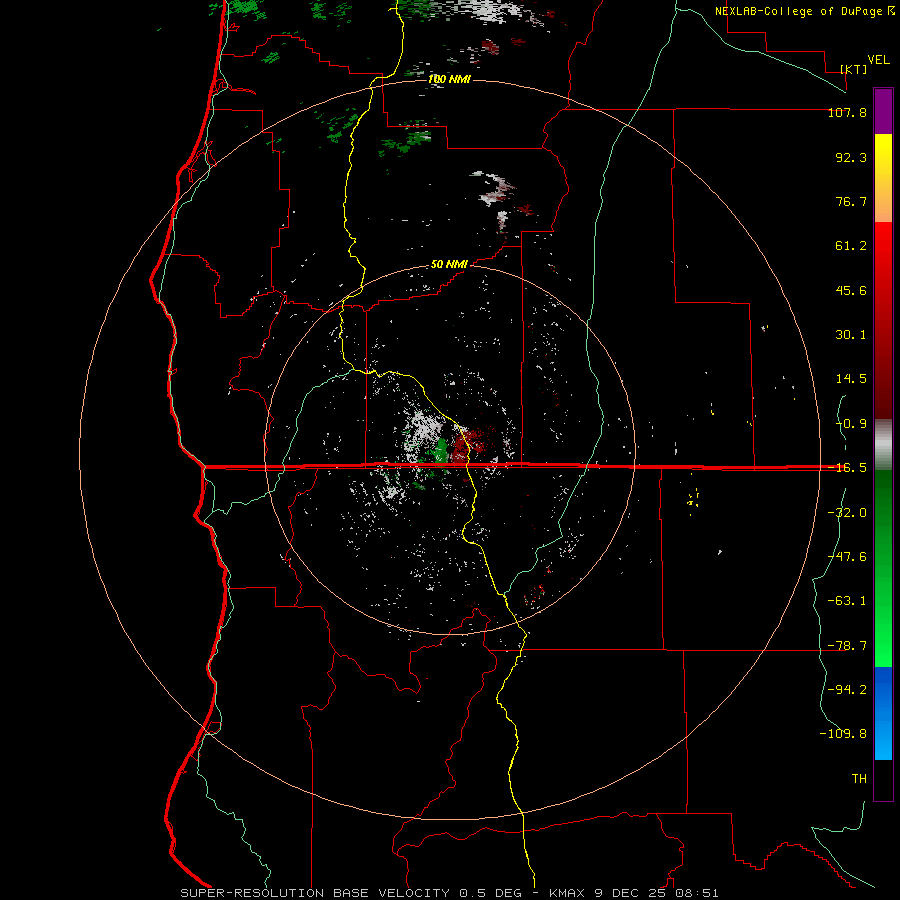Click the blue segment of velocity color bar
The width and height of the screenshot is (900, 900).
point(883,713)
